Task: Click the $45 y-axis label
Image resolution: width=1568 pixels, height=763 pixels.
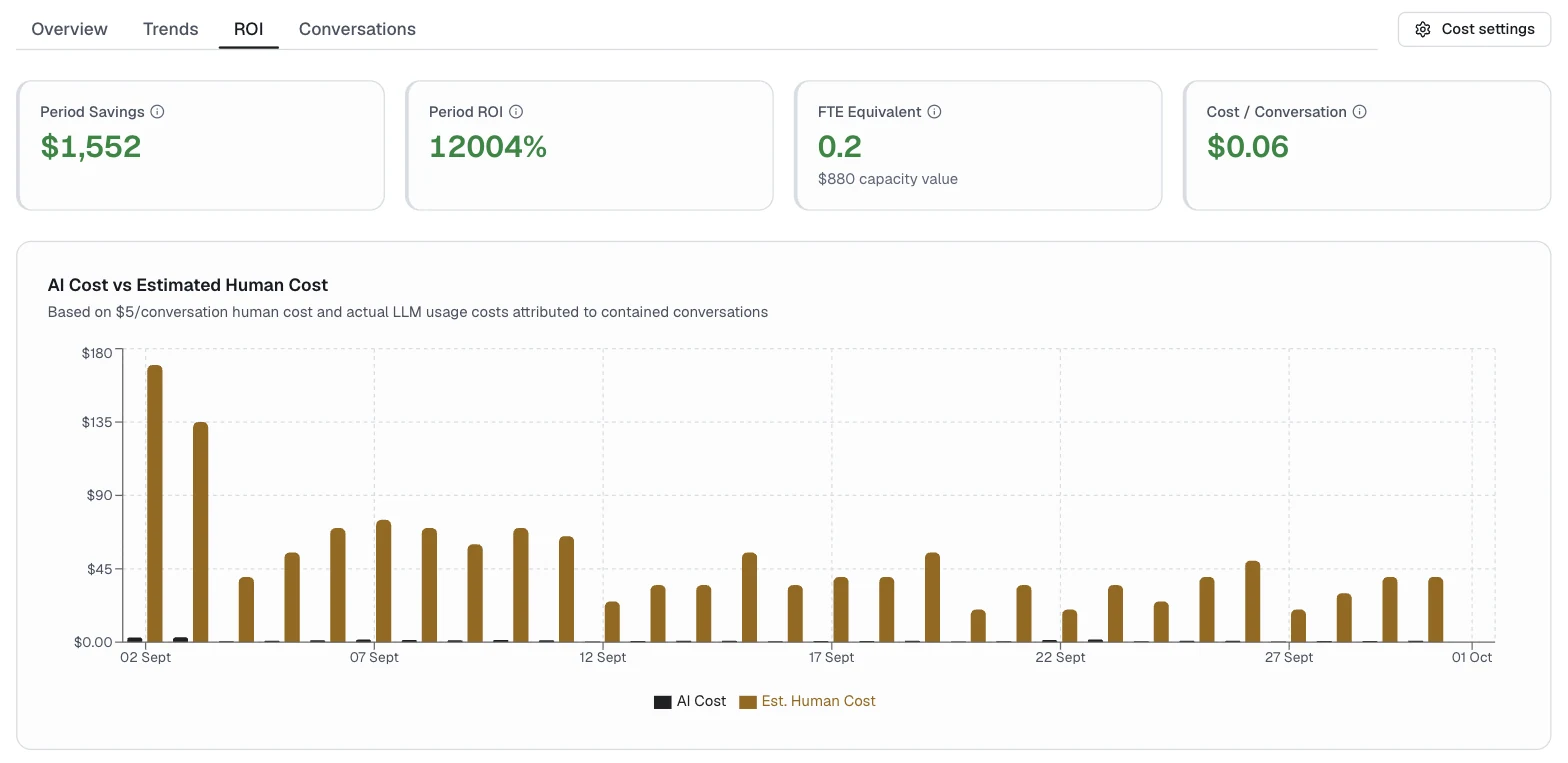Action: 100,569
